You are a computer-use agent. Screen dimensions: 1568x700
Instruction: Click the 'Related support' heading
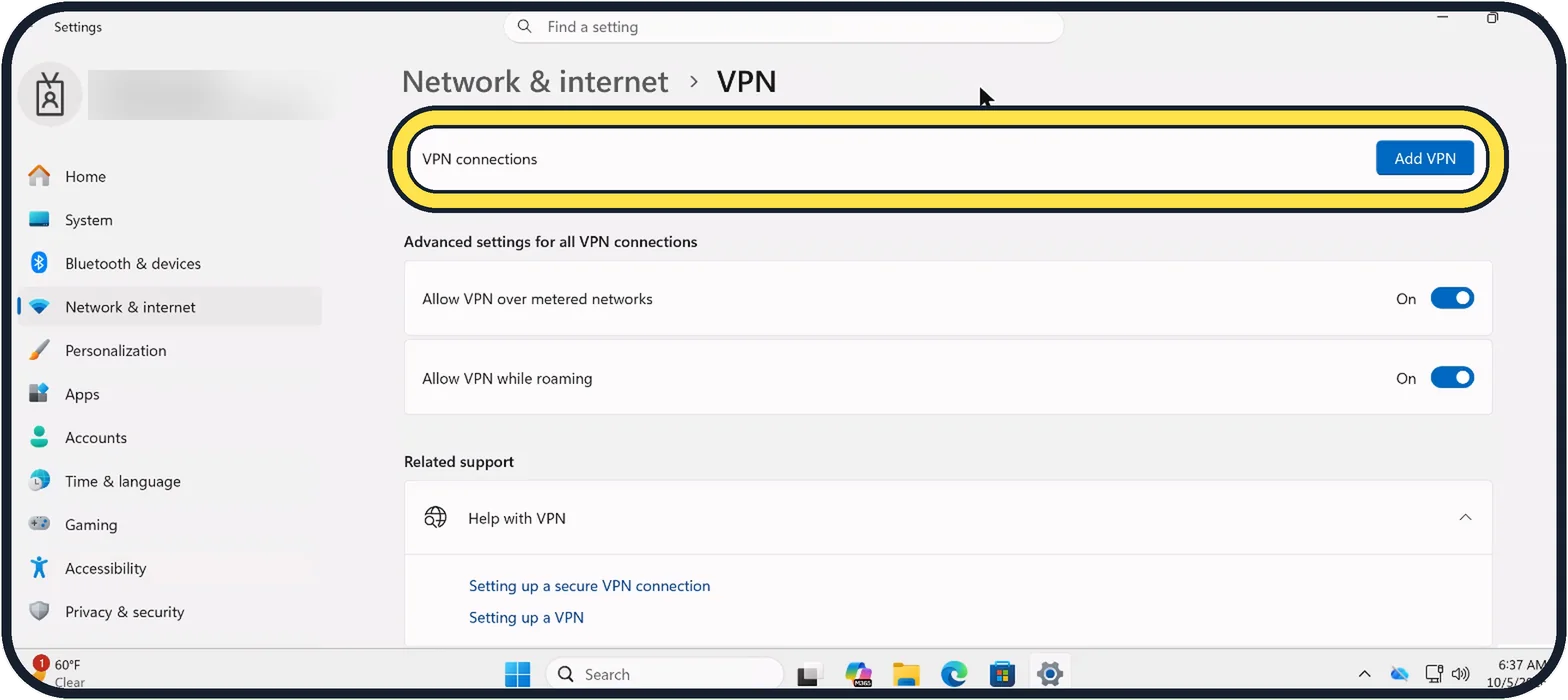(x=459, y=462)
